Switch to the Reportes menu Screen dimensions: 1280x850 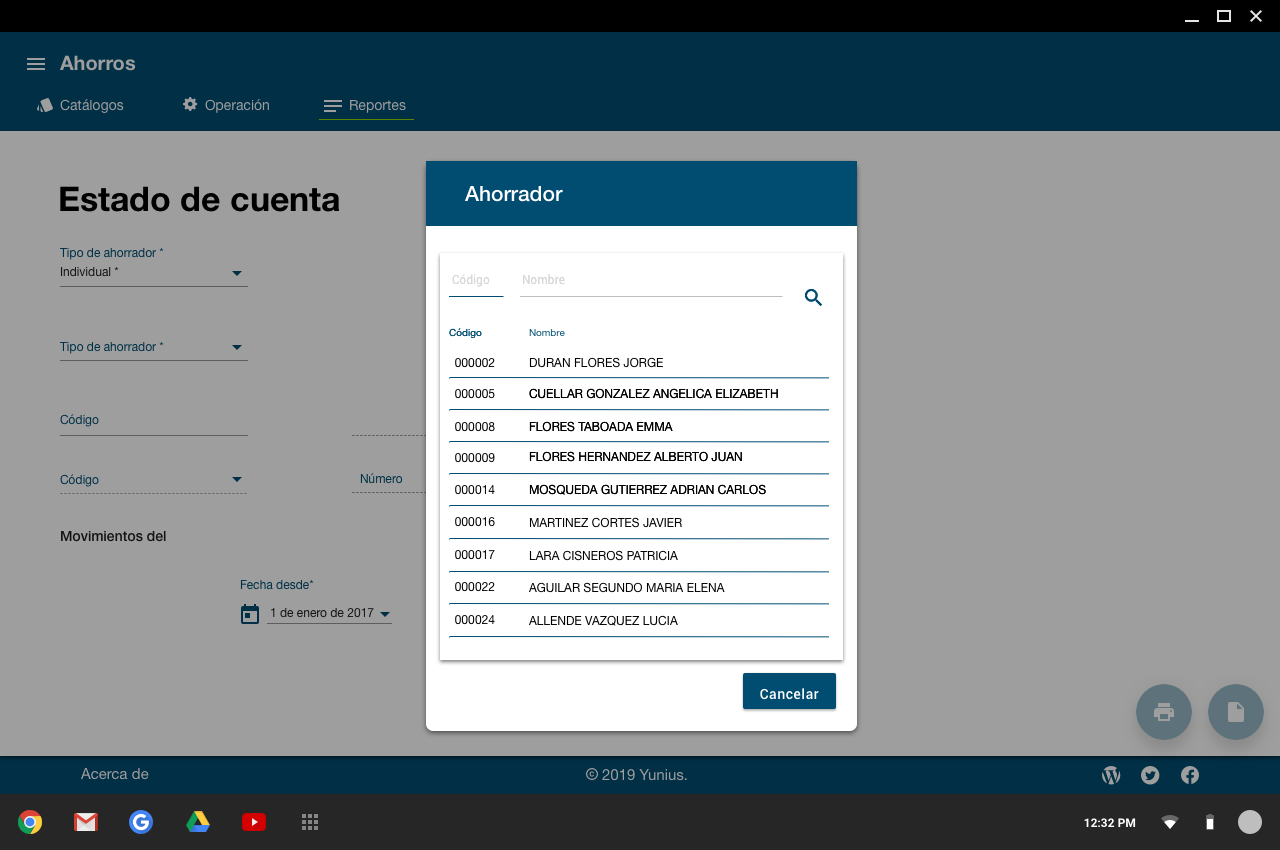(366, 106)
